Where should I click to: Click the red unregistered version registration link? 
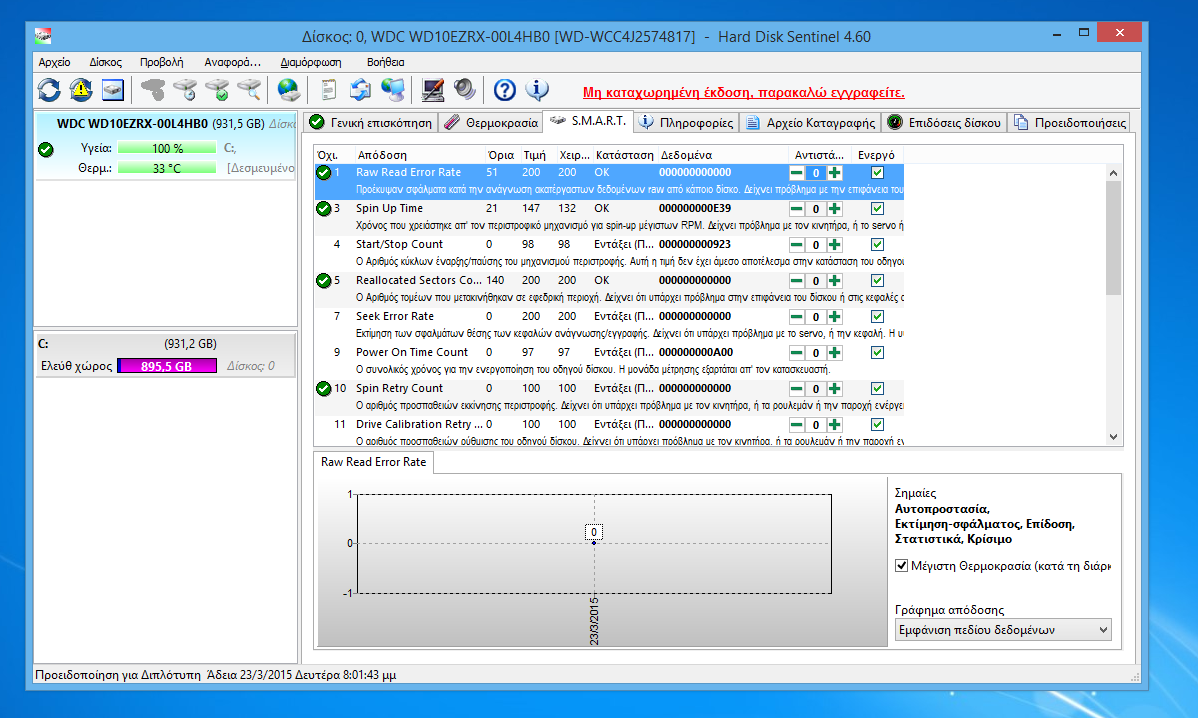click(743, 92)
